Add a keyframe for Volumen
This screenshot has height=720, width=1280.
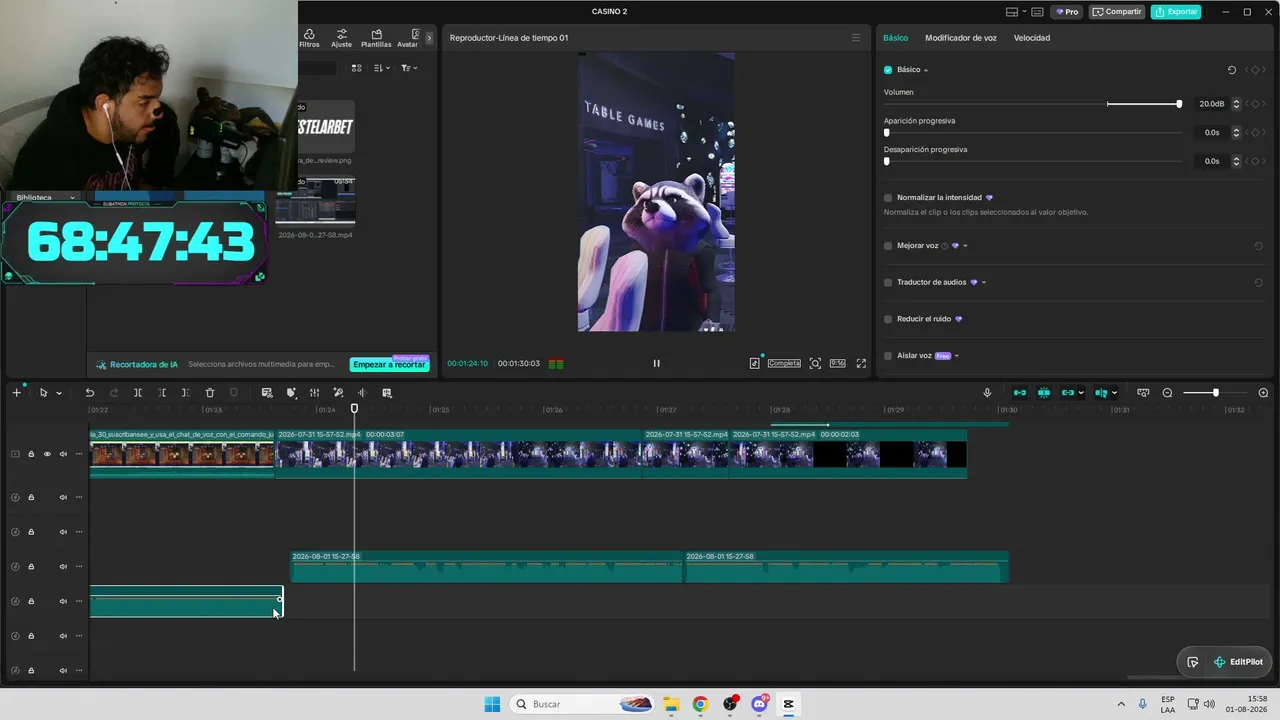pyautogui.click(x=1256, y=104)
